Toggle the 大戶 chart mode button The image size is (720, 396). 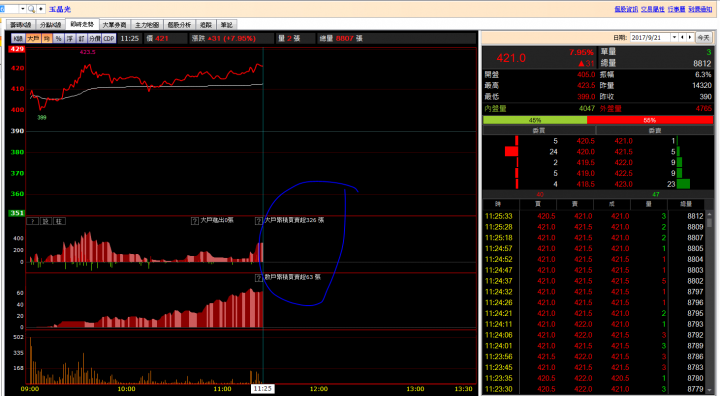(33, 39)
